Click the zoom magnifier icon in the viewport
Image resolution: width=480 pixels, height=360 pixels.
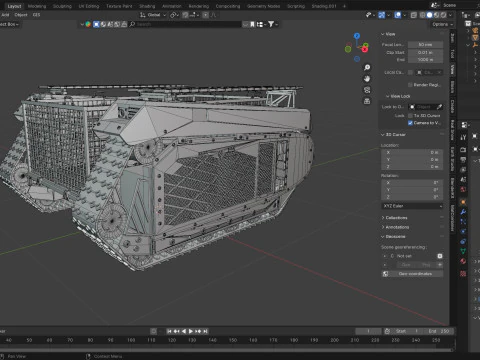[367, 68]
